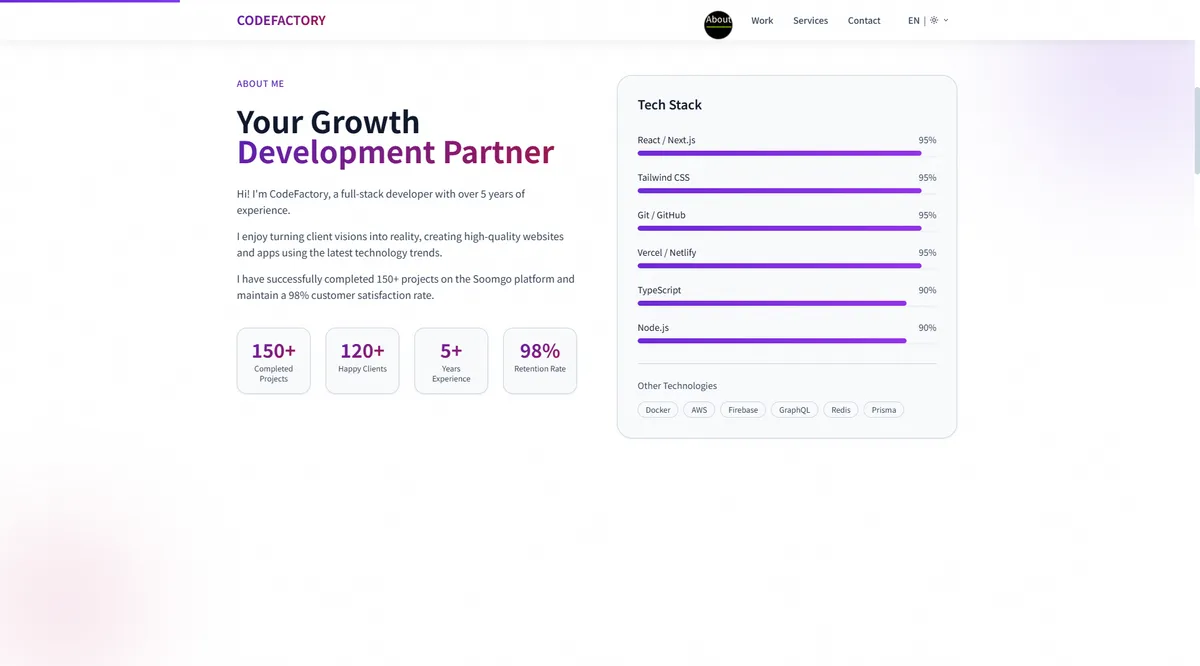Click the CODEFACTORY logo
The height and width of the screenshot is (666, 1200).
point(281,20)
